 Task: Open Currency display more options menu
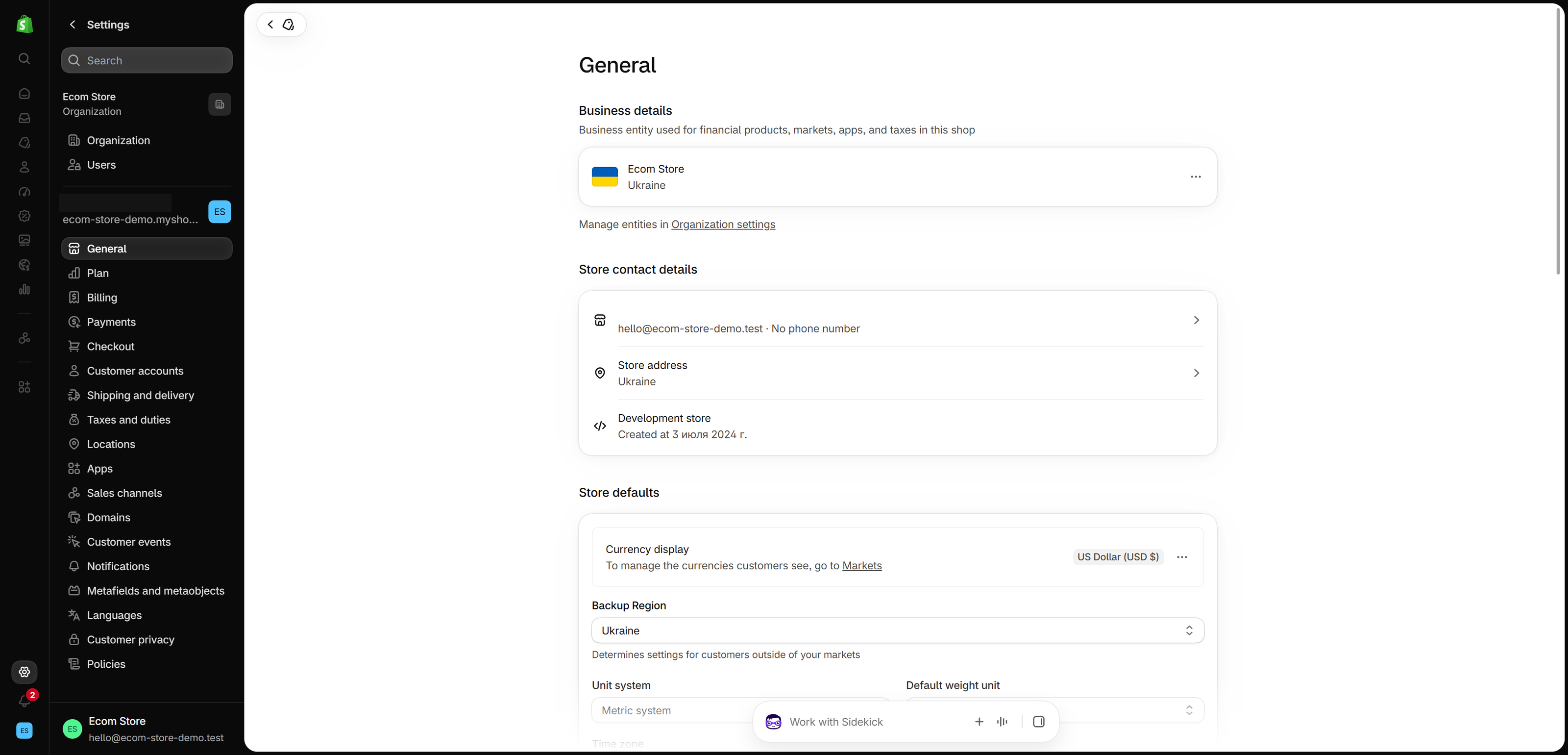pos(1182,557)
